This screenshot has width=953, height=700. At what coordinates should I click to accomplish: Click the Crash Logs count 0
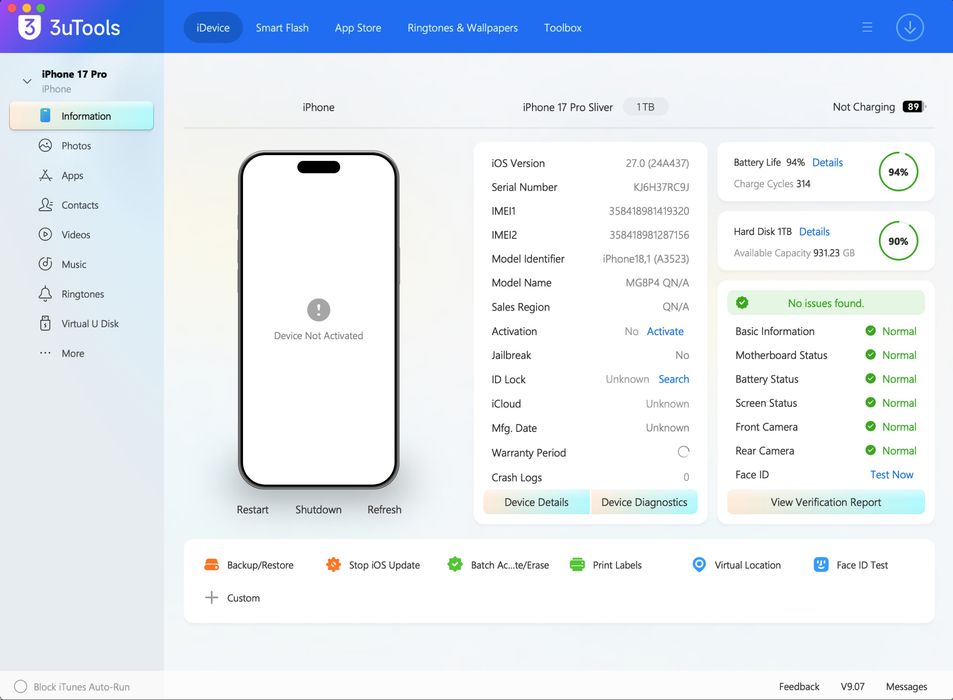(686, 477)
